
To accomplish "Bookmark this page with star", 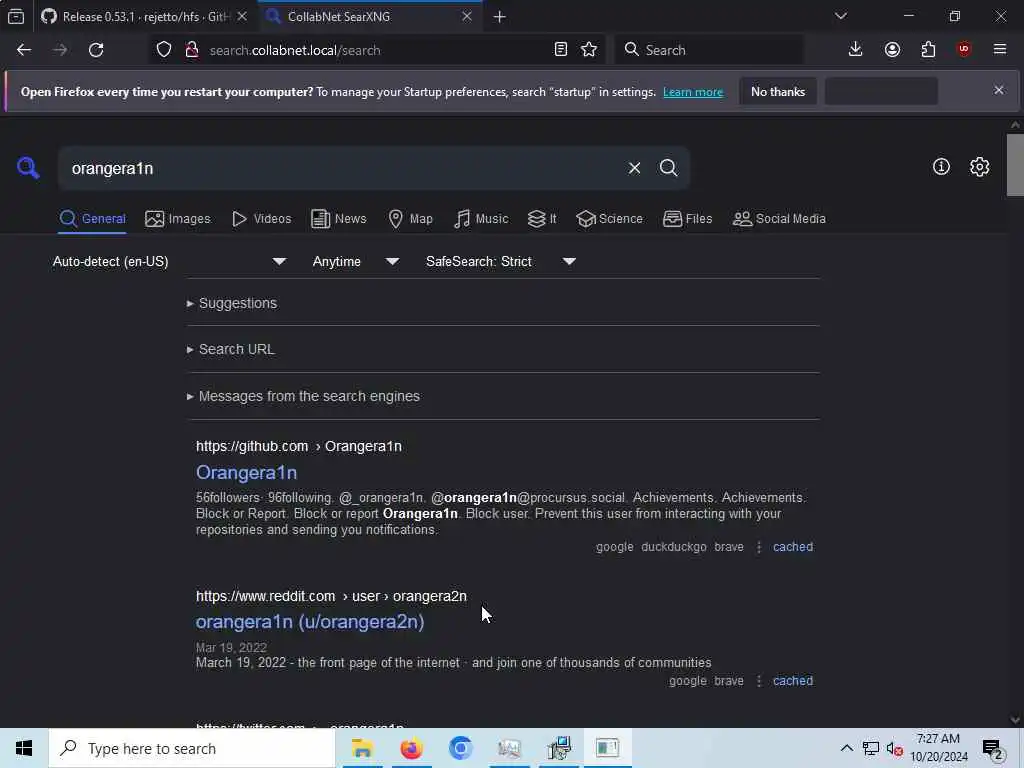I will pos(589,50).
